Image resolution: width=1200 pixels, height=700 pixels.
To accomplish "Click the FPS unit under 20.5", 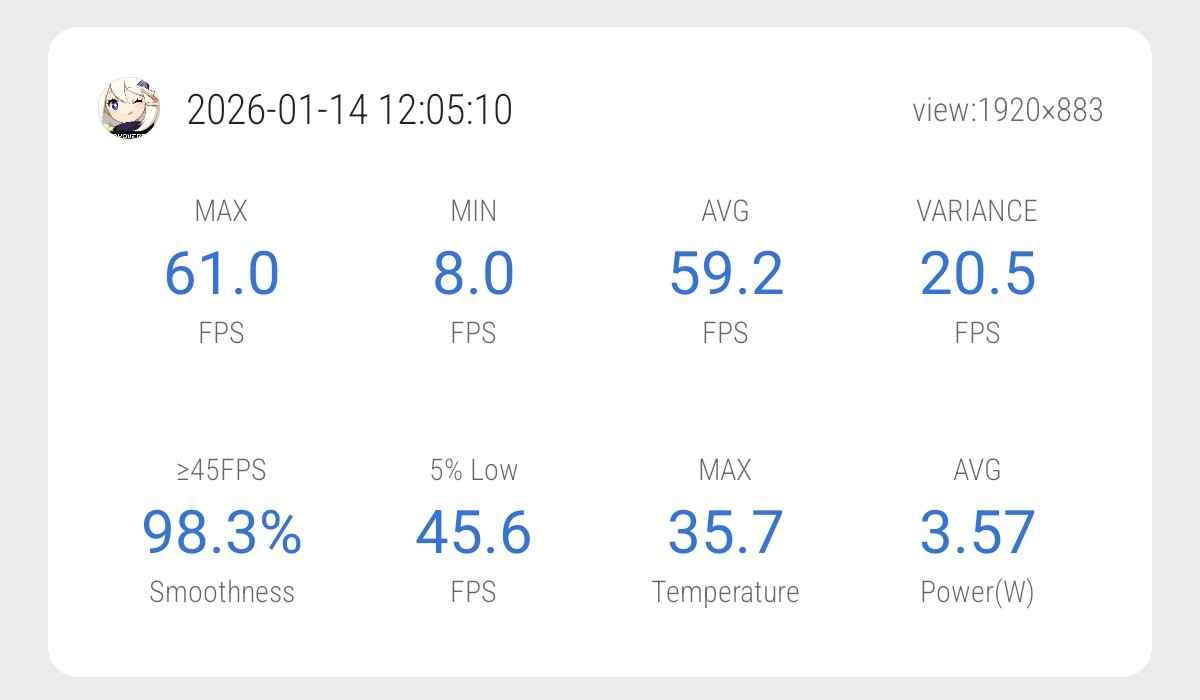I will 977,333.
